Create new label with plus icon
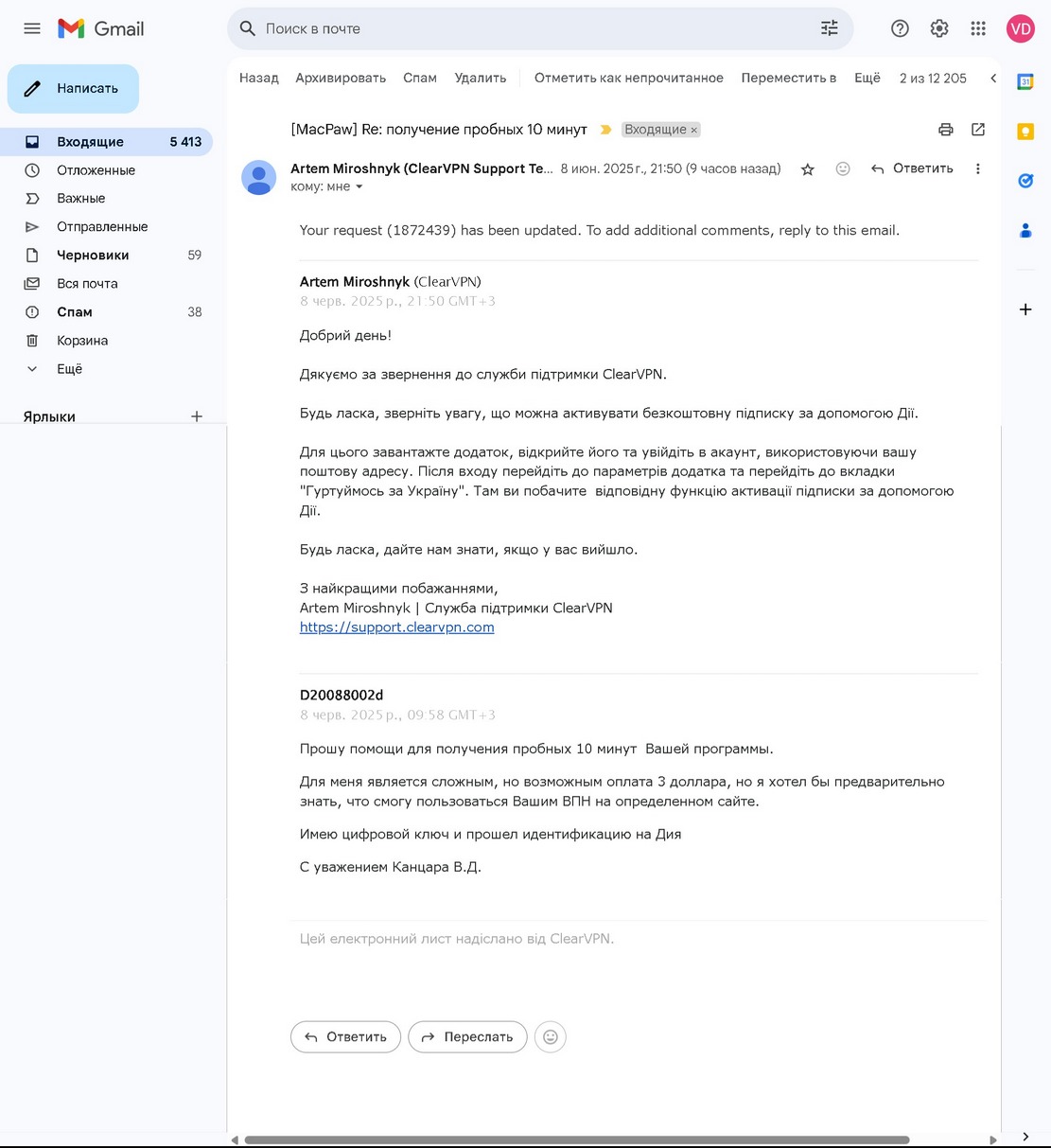Screen dimensions: 1051x1148 pos(197,416)
